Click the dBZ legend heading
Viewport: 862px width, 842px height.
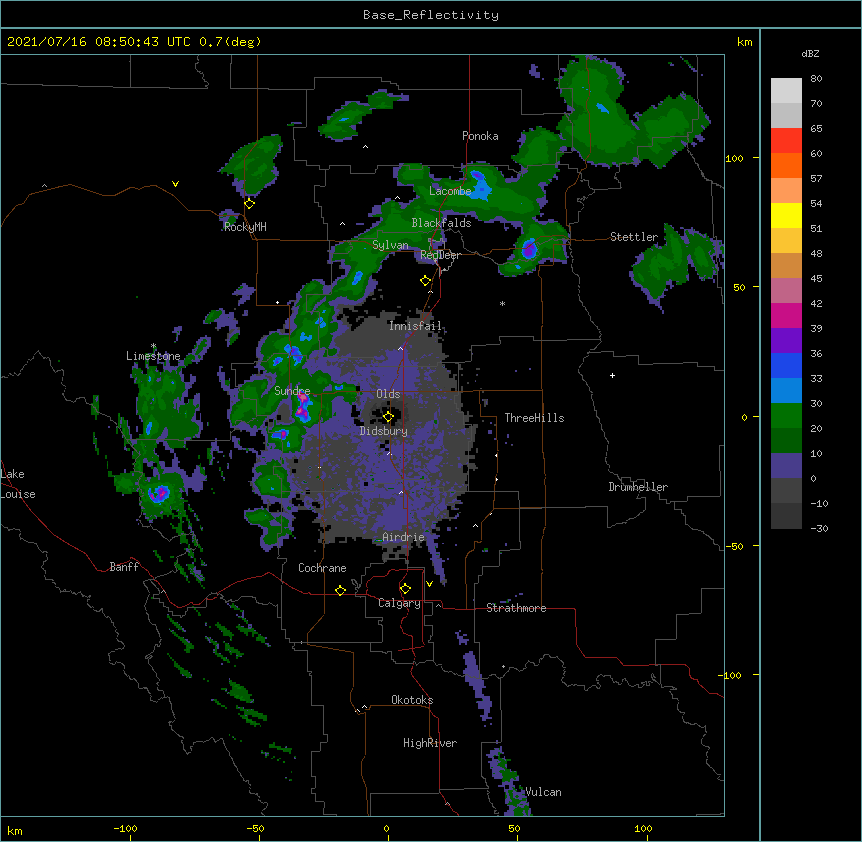pyautogui.click(x=810, y=53)
